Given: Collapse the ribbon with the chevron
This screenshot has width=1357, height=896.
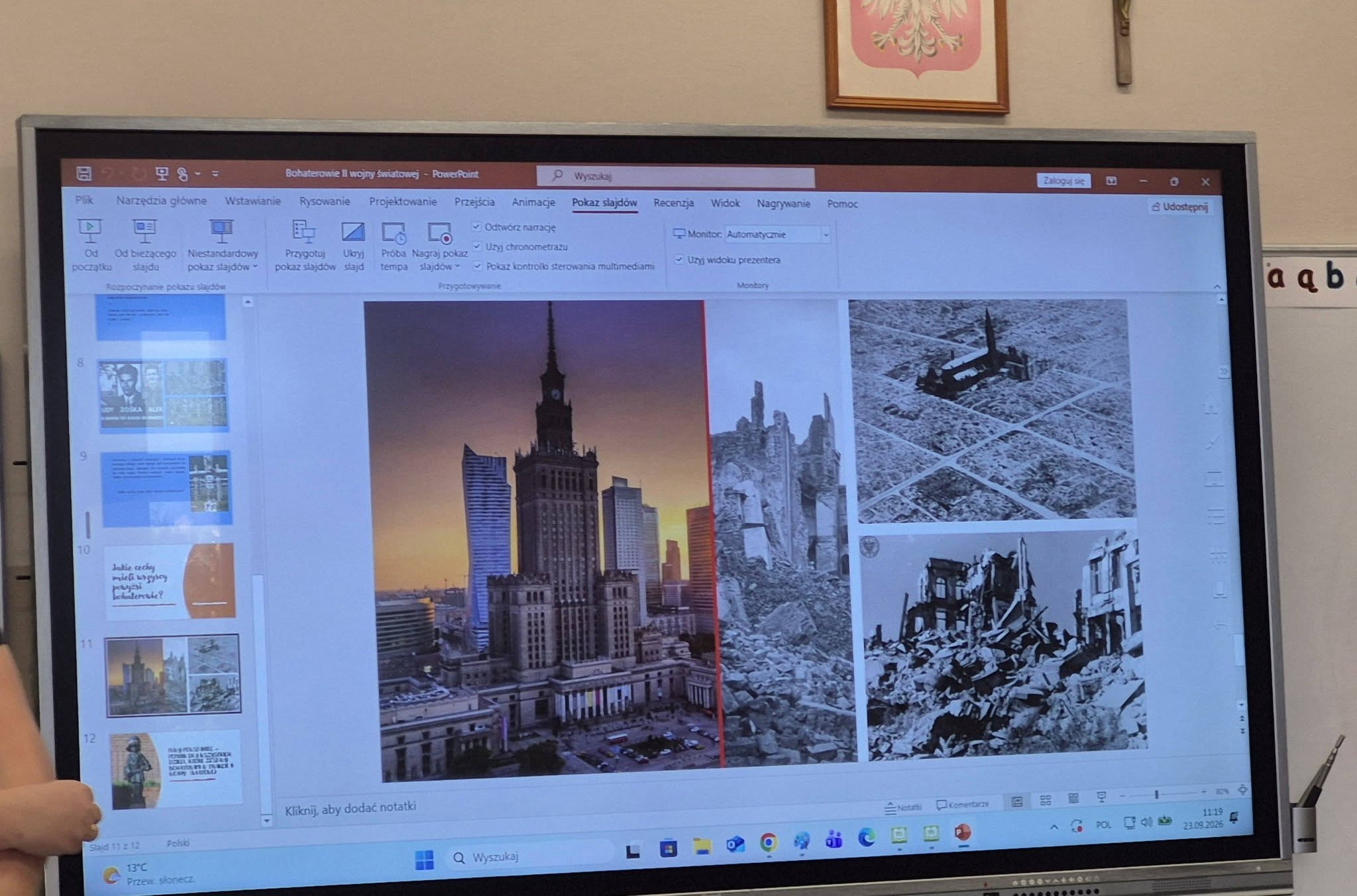Looking at the screenshot, I should 1217,286.
